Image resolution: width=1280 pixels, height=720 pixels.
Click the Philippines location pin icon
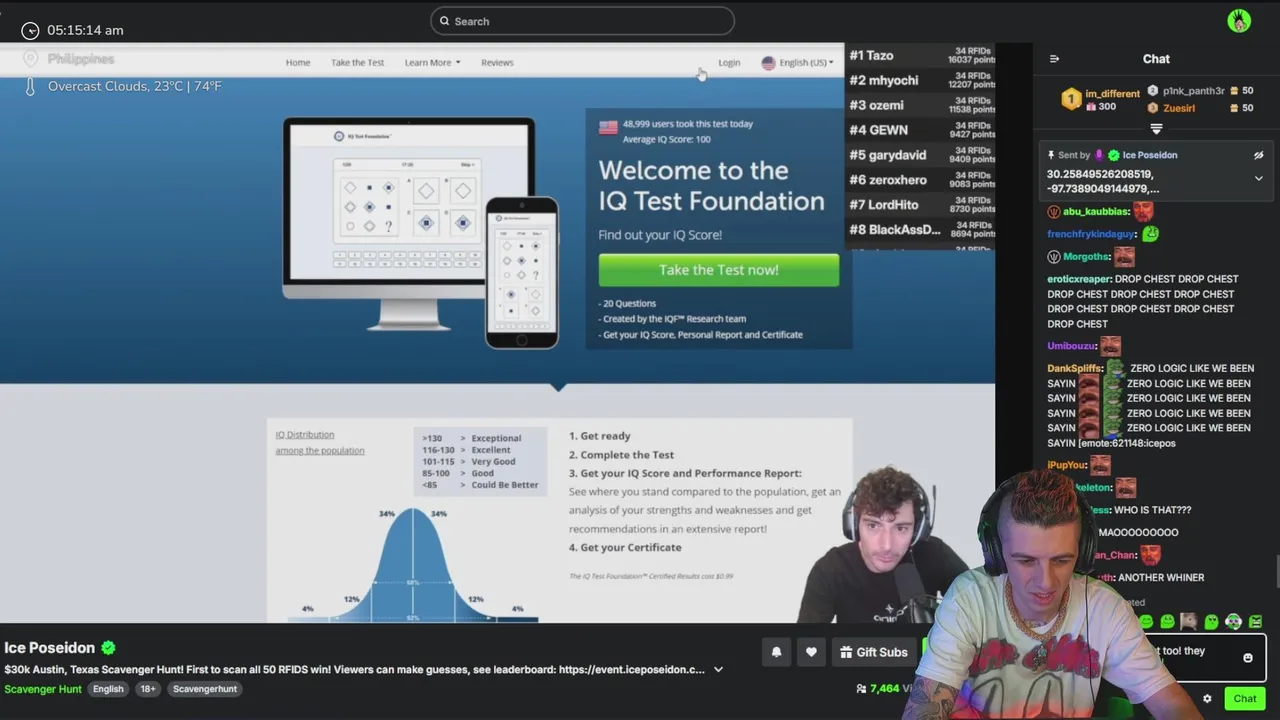click(30, 59)
